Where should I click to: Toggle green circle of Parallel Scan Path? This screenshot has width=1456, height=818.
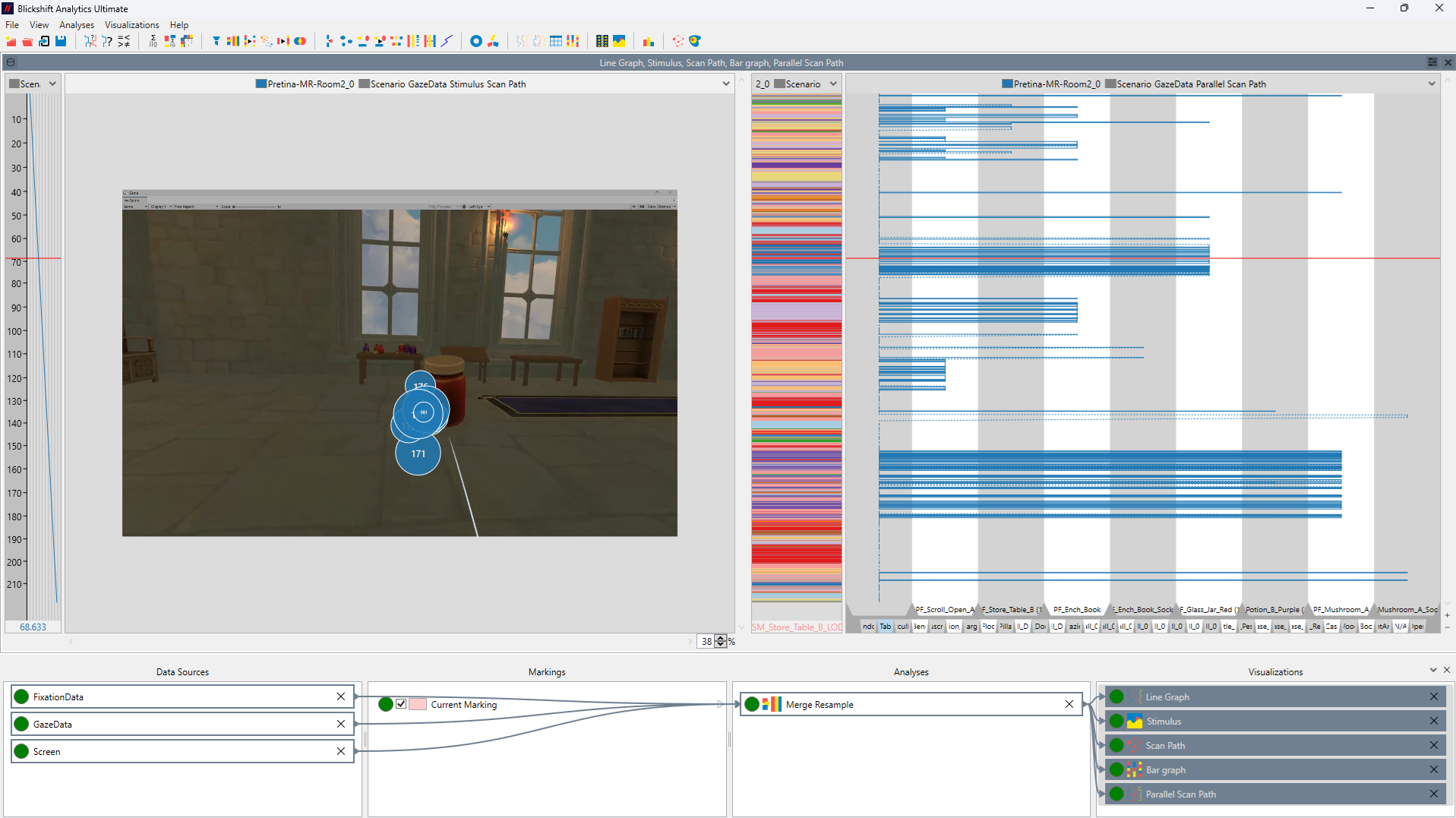pyautogui.click(x=1116, y=794)
